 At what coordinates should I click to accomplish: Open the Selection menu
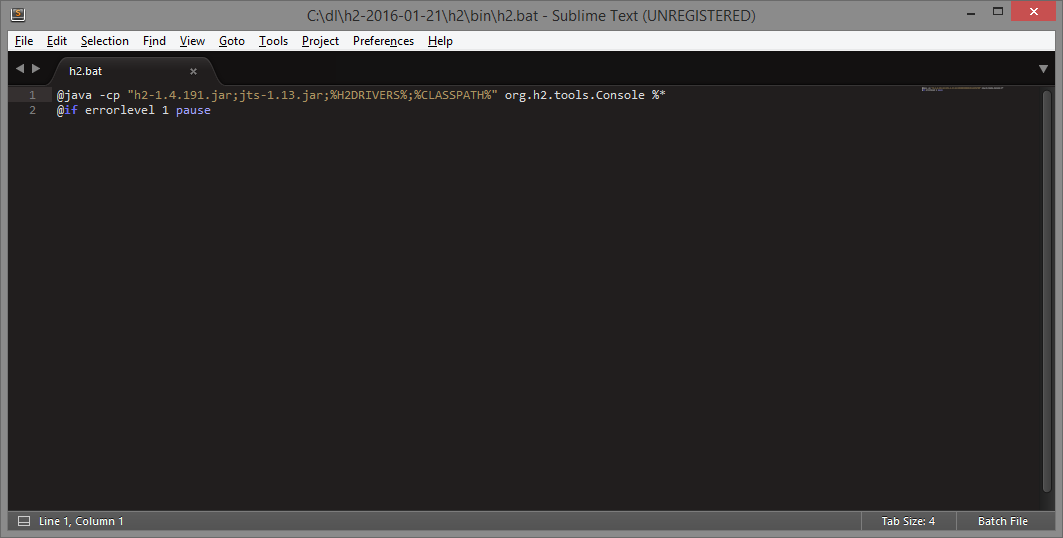point(104,41)
